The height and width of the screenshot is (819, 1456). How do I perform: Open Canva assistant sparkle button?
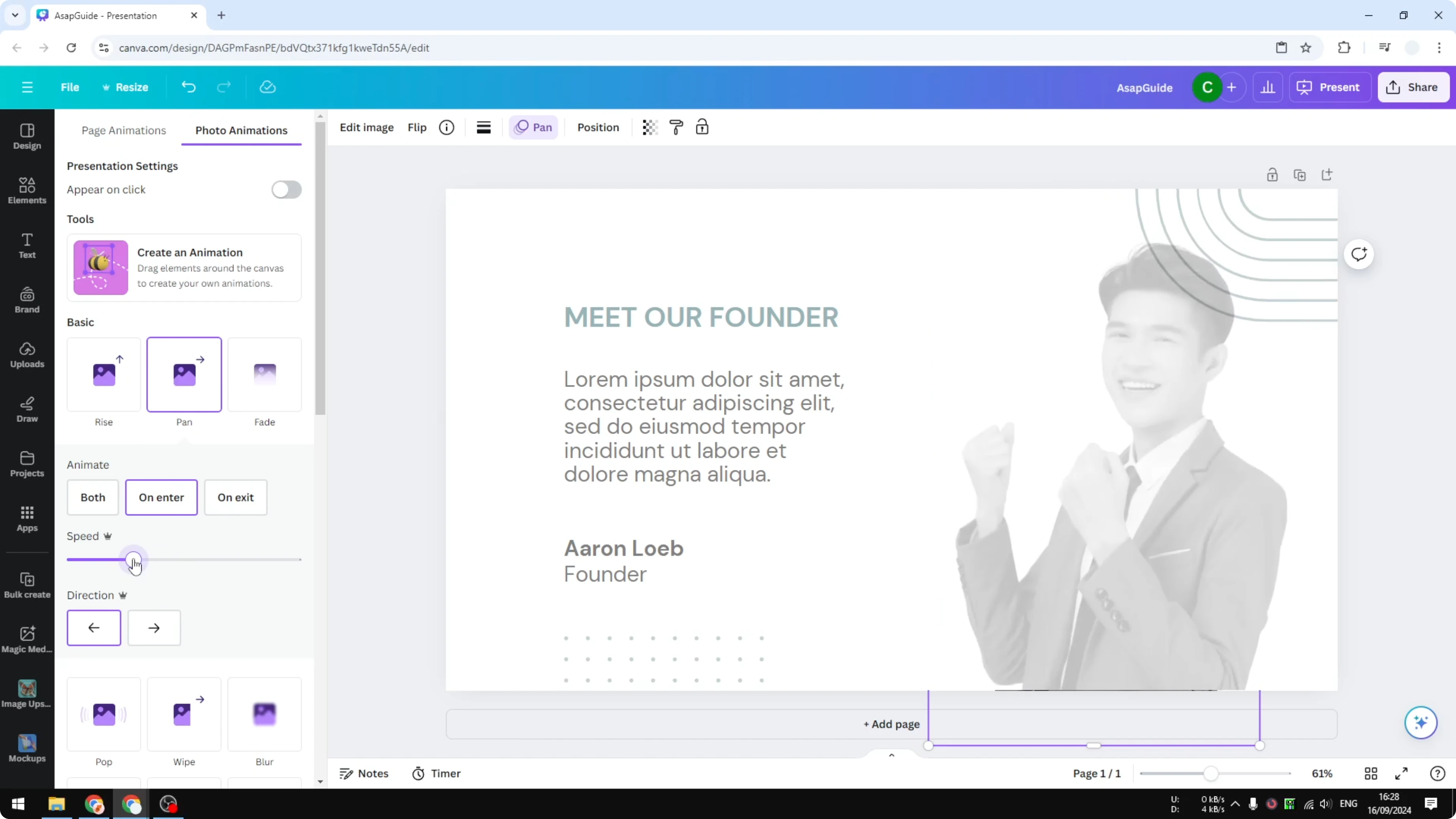pyautogui.click(x=1420, y=722)
